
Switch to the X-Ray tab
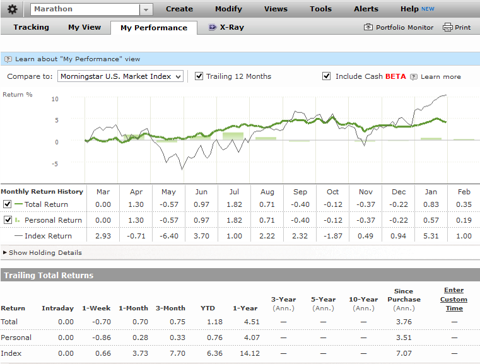click(x=232, y=27)
